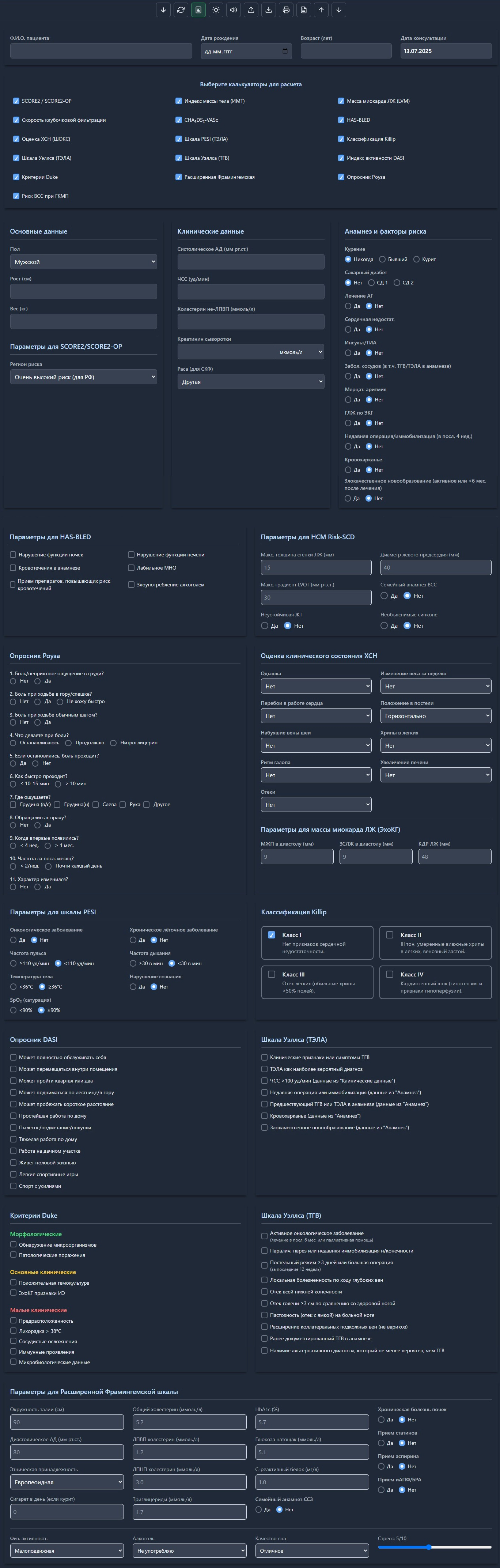Check Нарушение функции почек in HAS-BLED
This screenshot has width=500, height=1568.
click(x=14, y=555)
